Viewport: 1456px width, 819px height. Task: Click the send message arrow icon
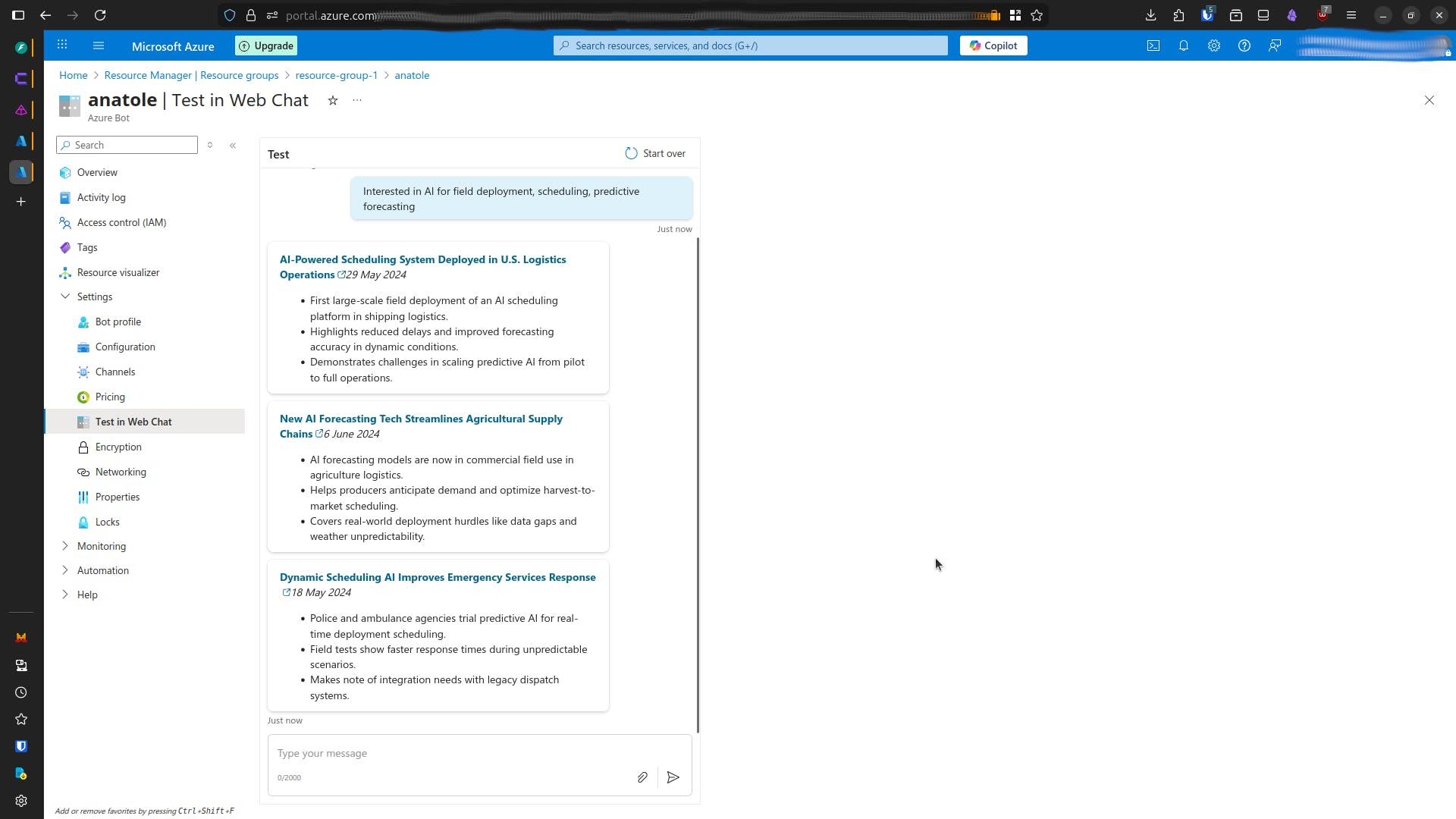(x=673, y=777)
